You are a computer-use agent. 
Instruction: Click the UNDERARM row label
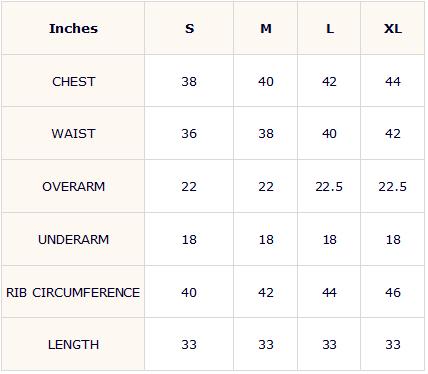click(73, 240)
